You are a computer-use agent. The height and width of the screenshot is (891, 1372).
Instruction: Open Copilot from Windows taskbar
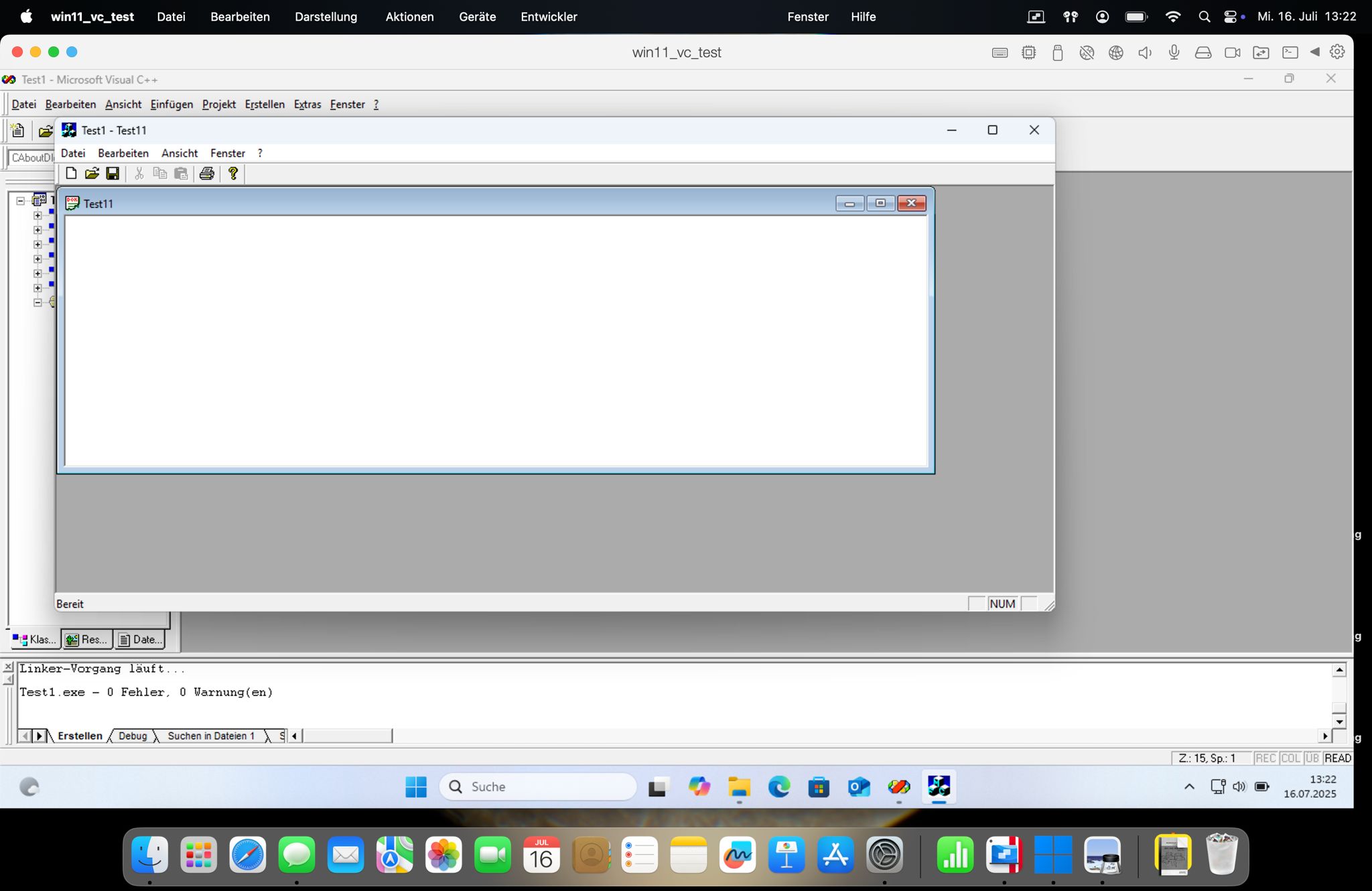point(699,786)
